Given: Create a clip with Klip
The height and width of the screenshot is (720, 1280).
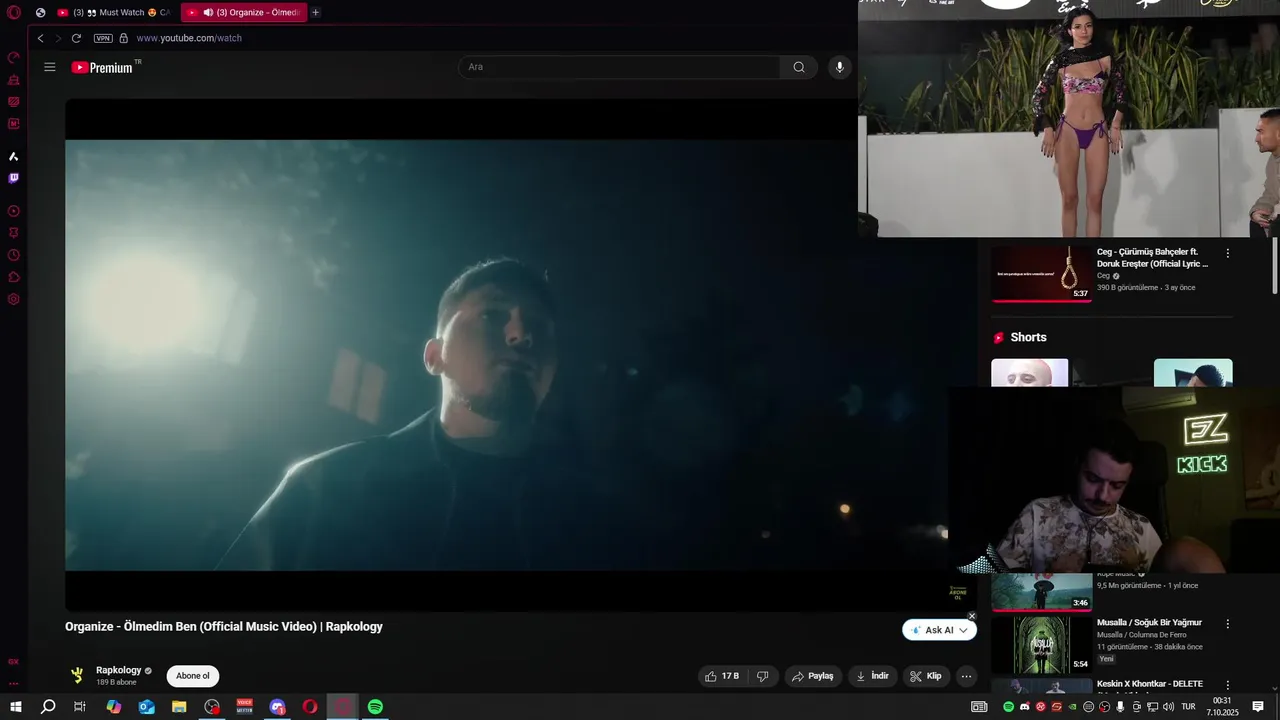Looking at the screenshot, I should (x=926, y=676).
